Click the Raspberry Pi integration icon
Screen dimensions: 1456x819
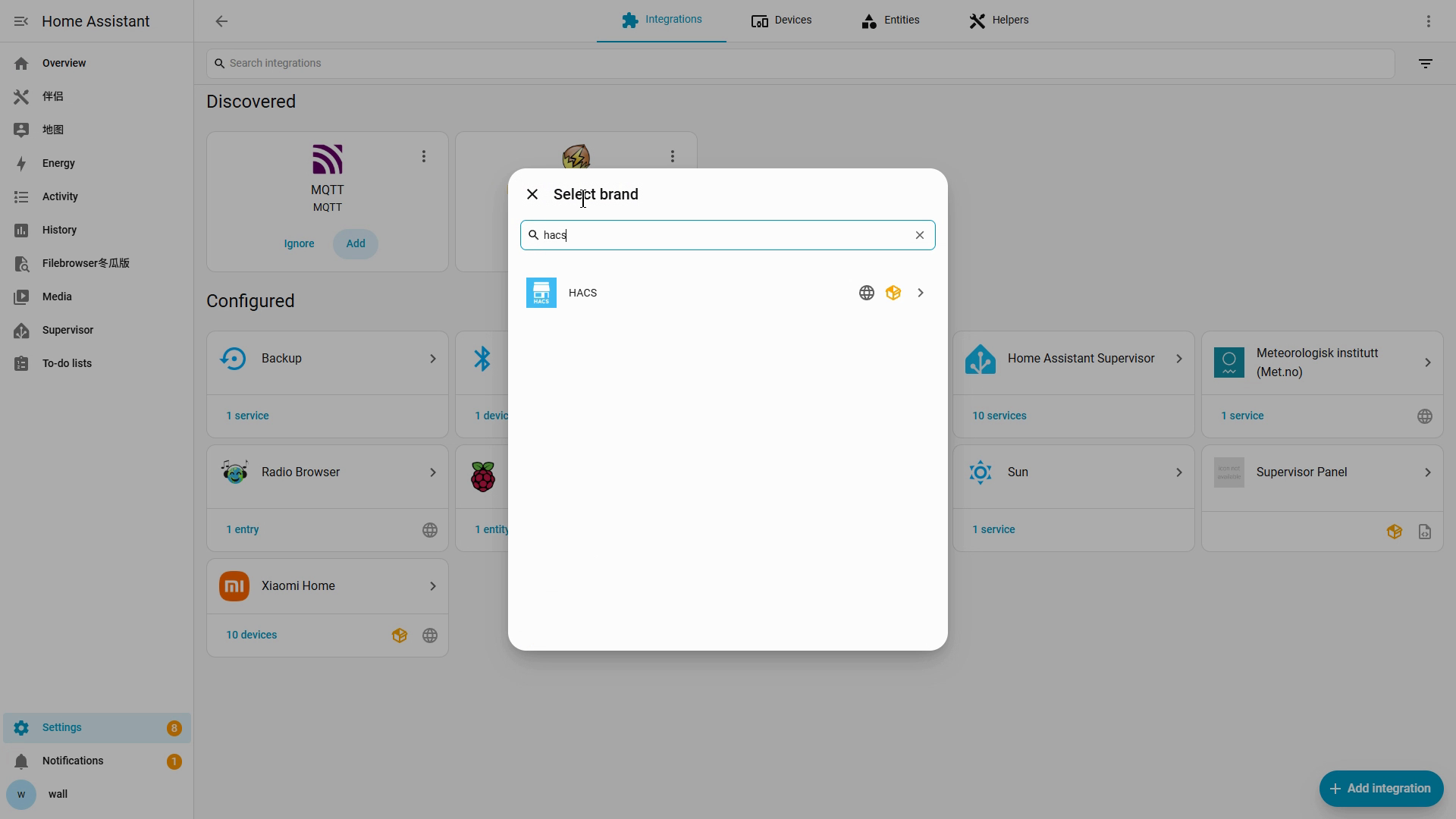coord(483,477)
